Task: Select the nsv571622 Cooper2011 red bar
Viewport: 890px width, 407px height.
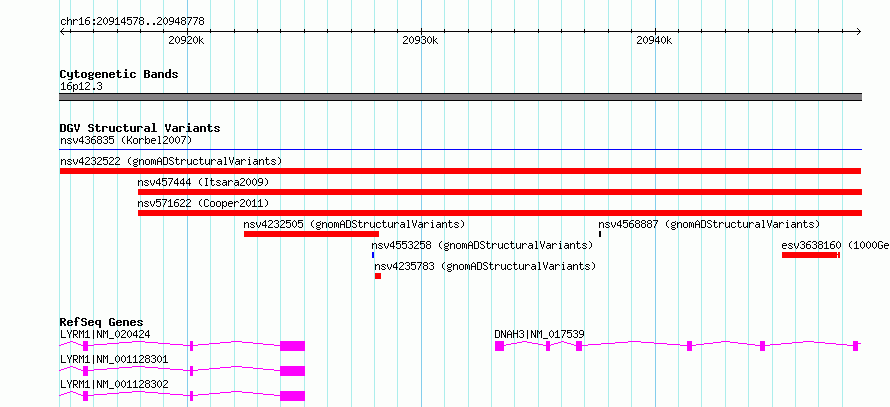Action: click(x=499, y=213)
